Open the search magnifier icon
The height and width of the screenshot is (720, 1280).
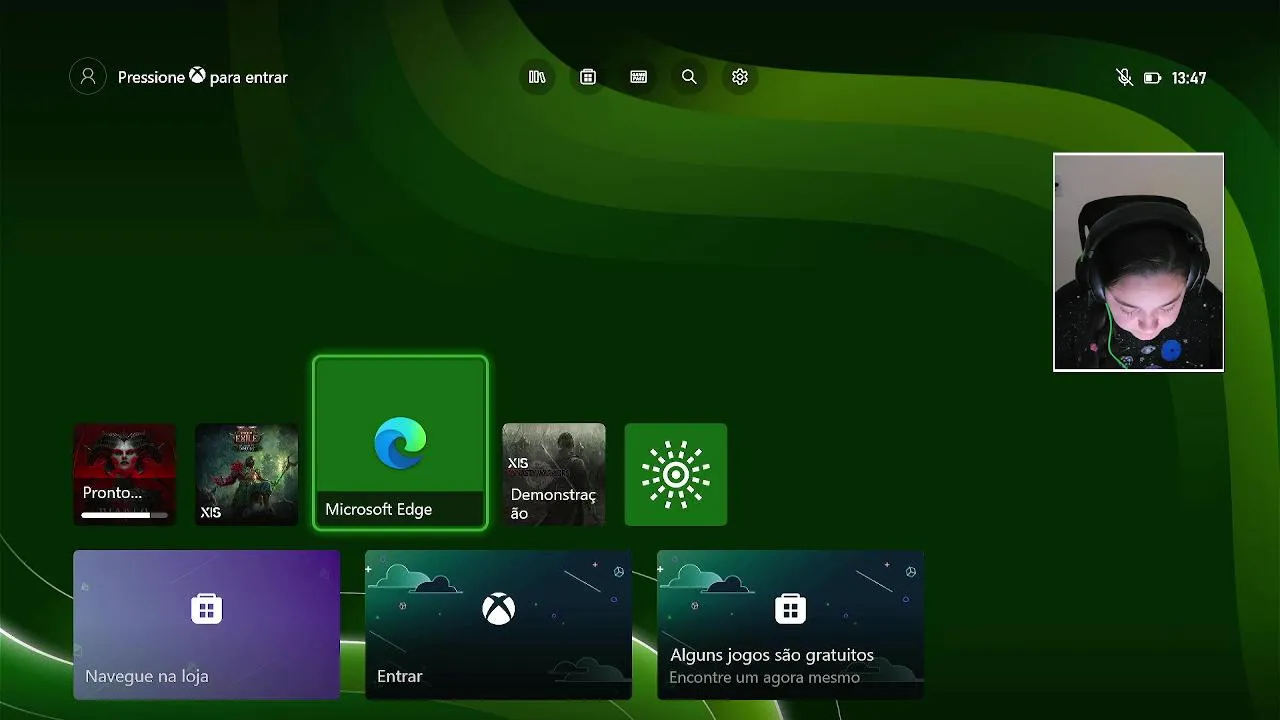(689, 77)
